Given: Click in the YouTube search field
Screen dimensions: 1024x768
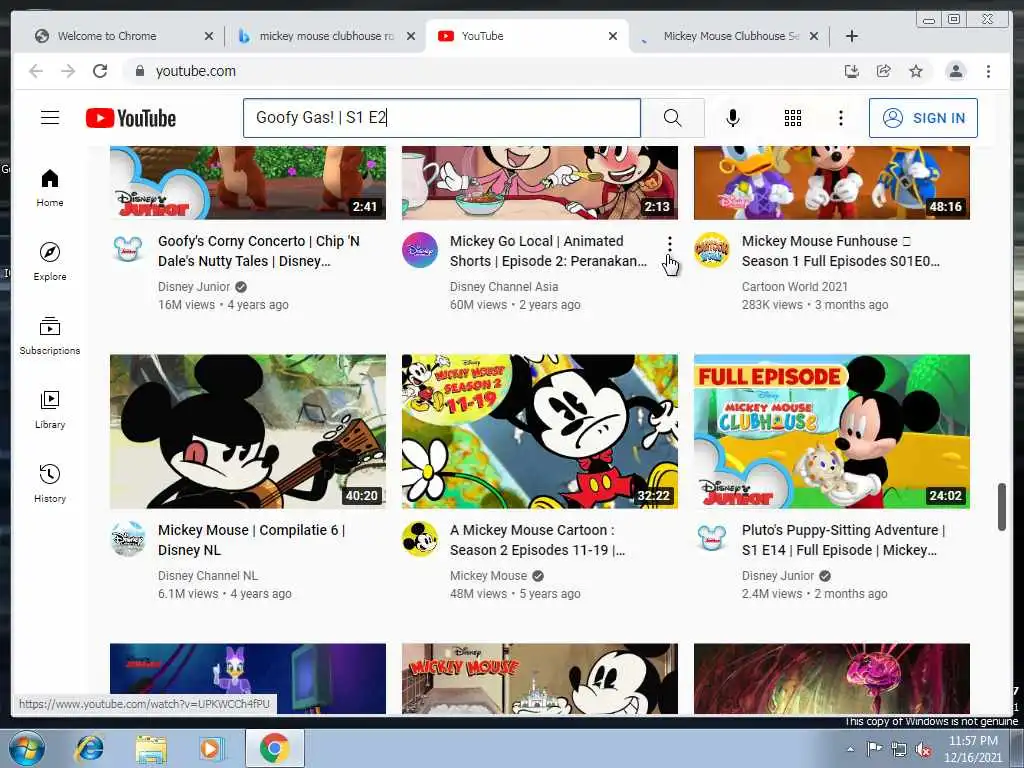Looking at the screenshot, I should tap(441, 118).
